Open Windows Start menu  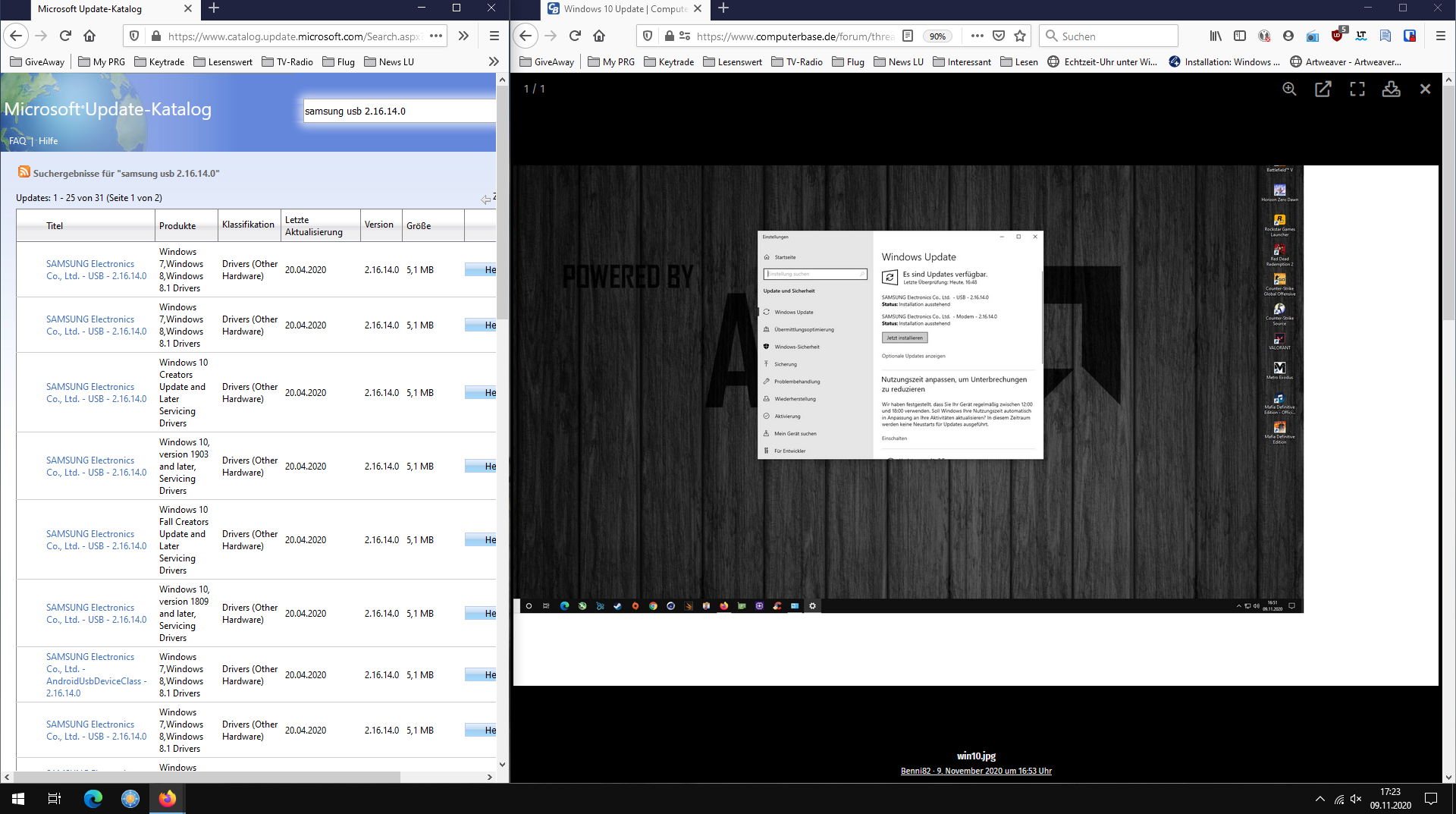18,799
